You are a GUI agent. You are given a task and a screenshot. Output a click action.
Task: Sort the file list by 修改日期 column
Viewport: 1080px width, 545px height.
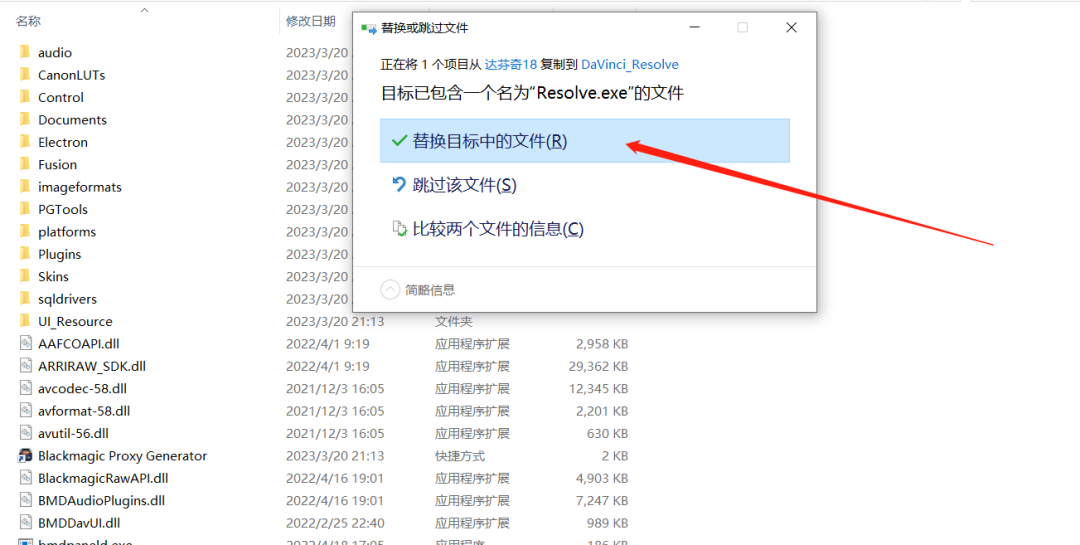point(311,21)
